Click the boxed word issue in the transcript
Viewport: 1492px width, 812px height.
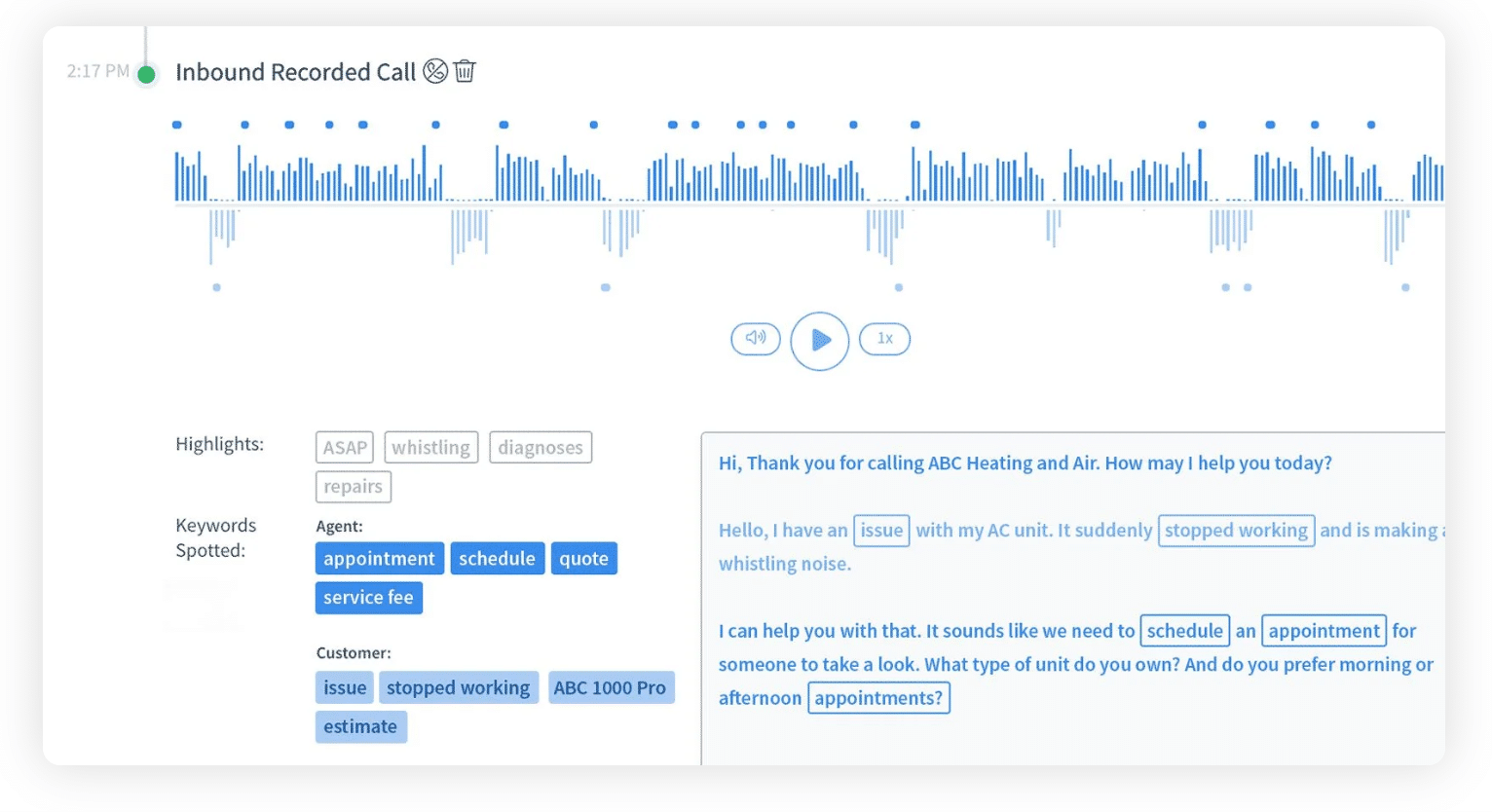(x=880, y=531)
